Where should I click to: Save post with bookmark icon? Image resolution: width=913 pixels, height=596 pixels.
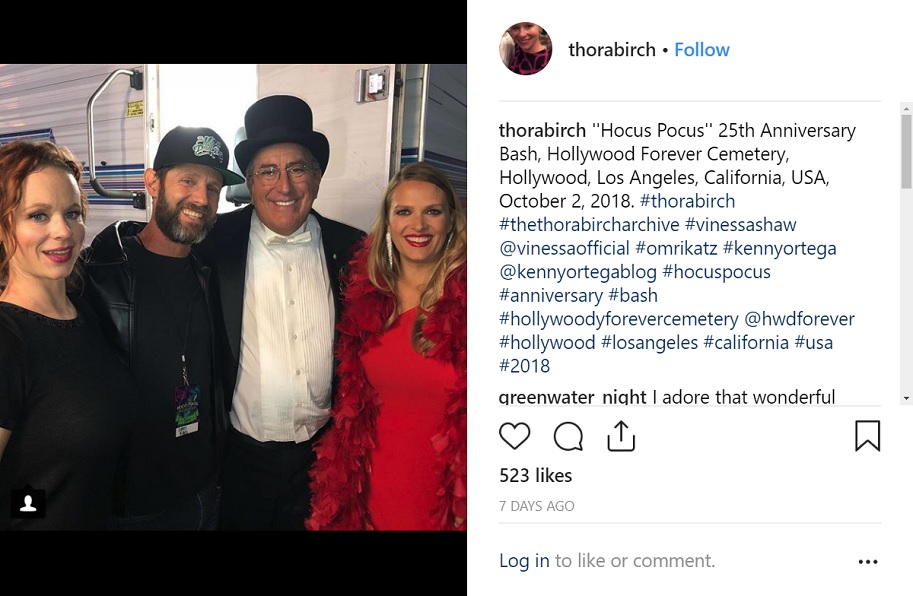coord(867,436)
